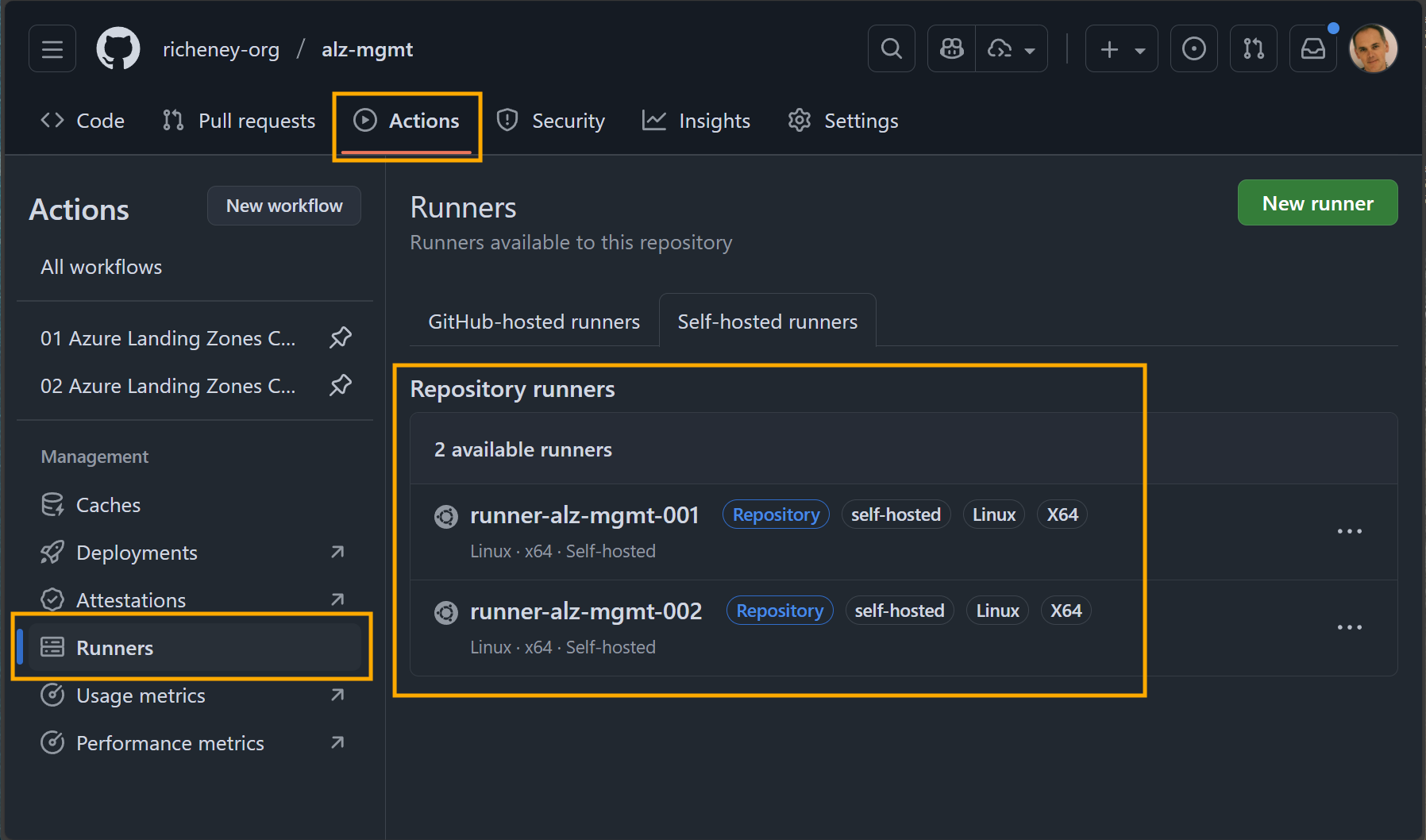This screenshot has height=840, width=1426.
Task: Select Caches under Management
Action: coord(108,504)
